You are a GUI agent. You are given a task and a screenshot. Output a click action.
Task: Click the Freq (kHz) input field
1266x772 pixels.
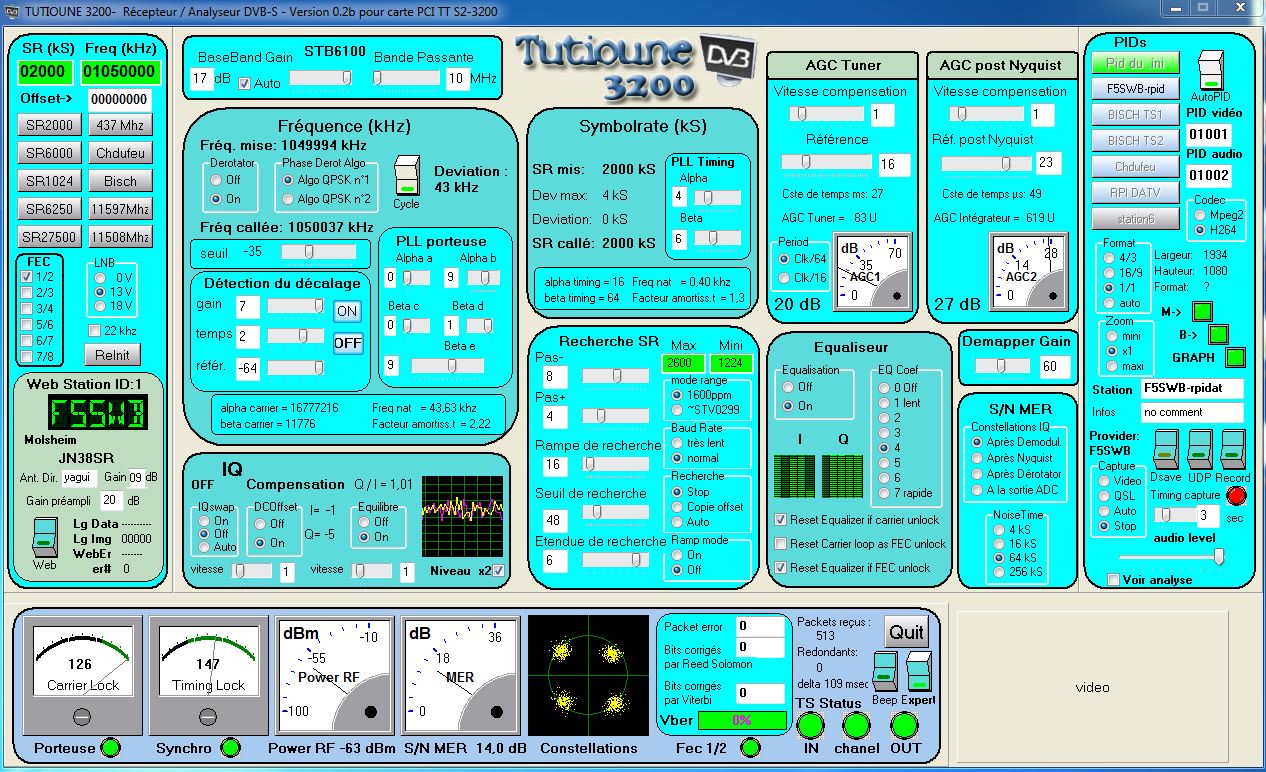point(120,72)
